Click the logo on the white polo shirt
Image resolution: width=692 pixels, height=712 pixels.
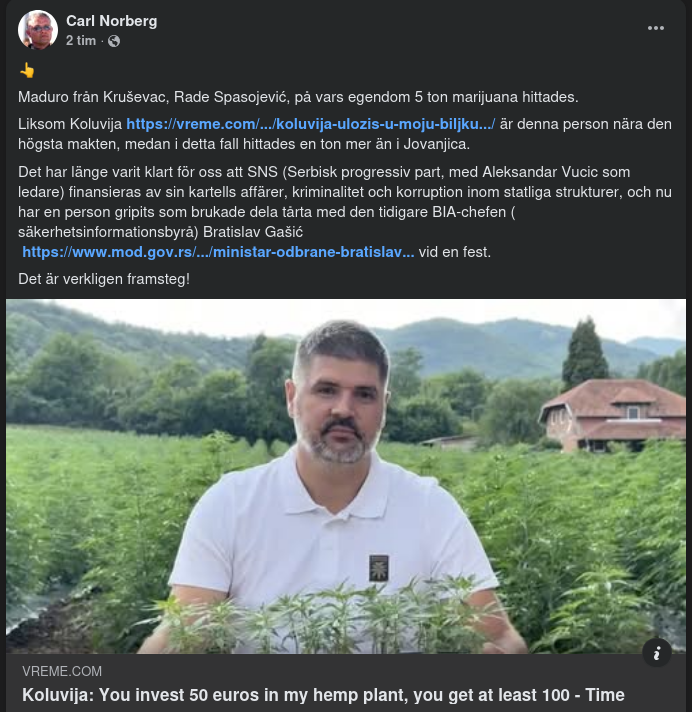[379, 567]
